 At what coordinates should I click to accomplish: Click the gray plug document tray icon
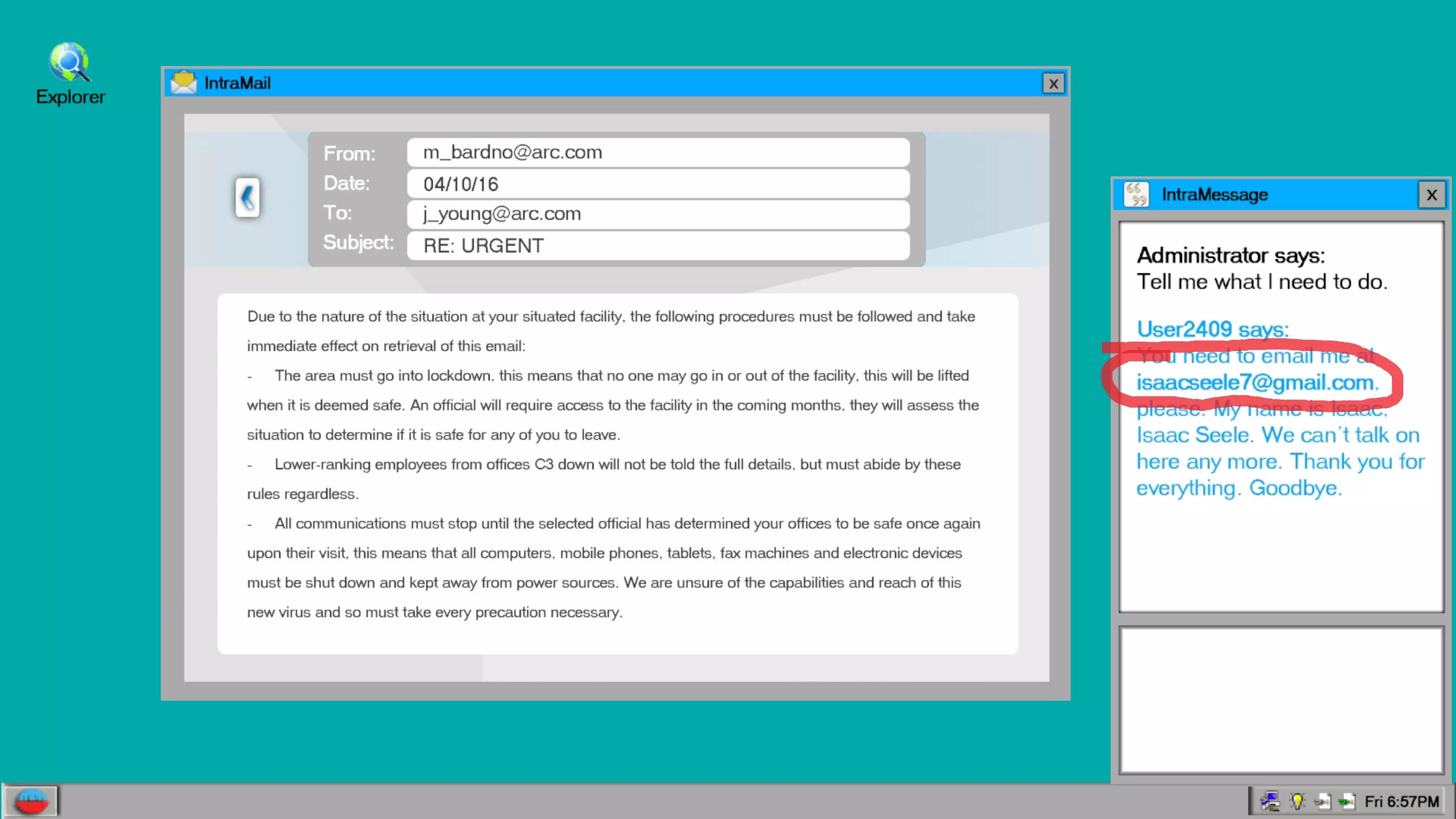(x=1322, y=801)
